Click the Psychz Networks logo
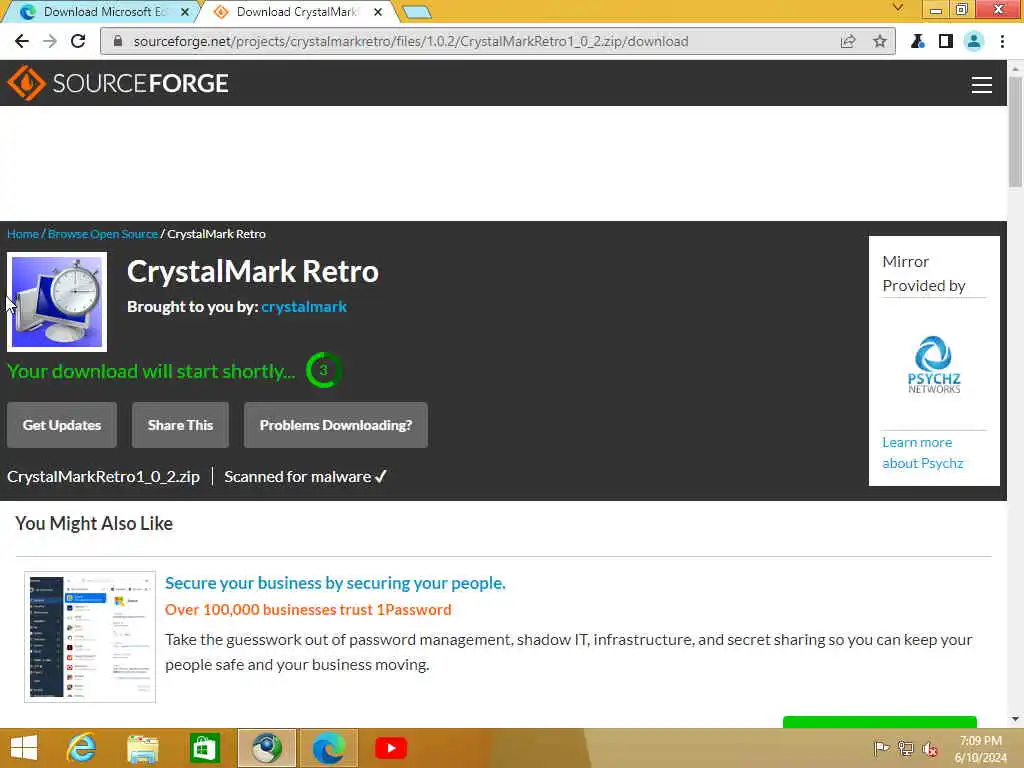 [934, 364]
